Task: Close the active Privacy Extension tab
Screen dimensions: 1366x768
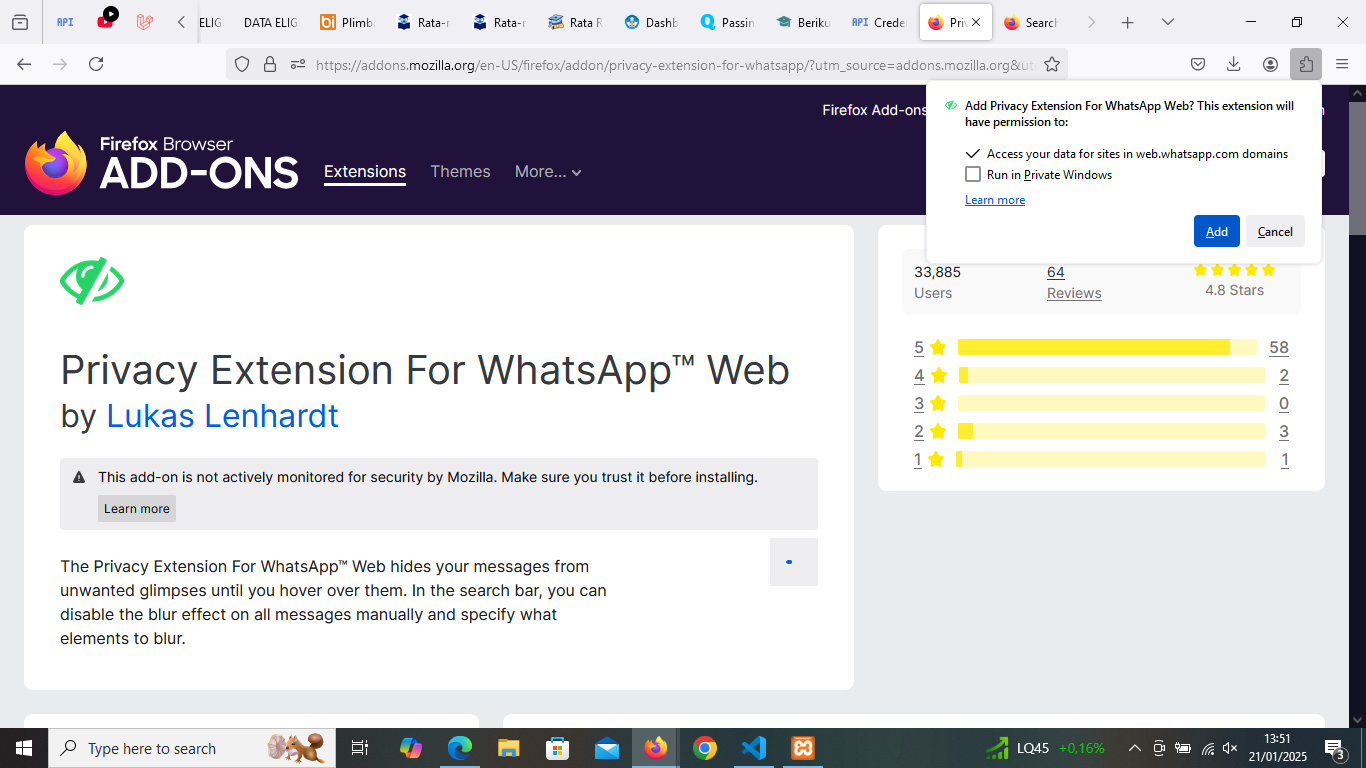Action: tap(976, 22)
